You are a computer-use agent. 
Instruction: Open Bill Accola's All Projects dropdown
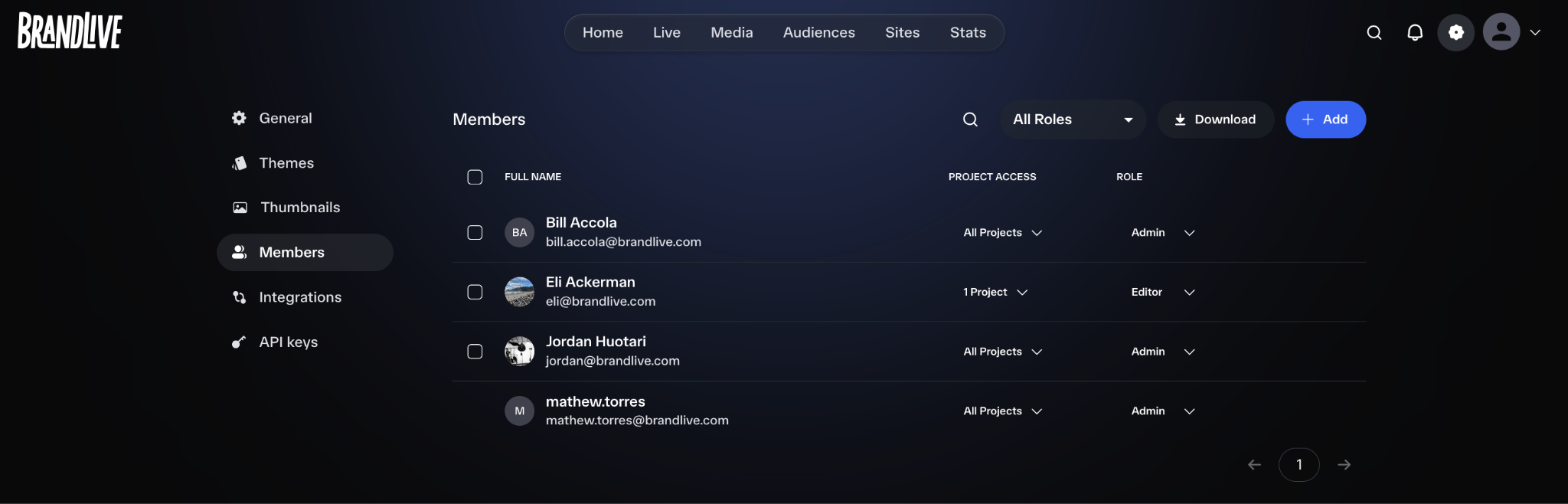pyautogui.click(x=1002, y=232)
